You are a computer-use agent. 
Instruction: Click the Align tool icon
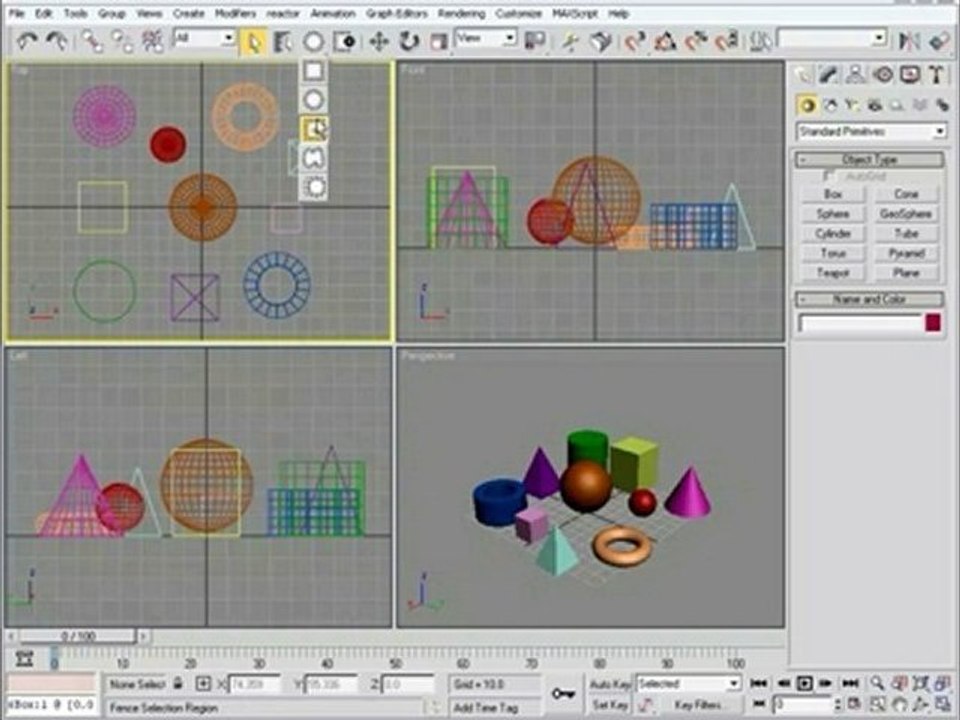(x=939, y=40)
